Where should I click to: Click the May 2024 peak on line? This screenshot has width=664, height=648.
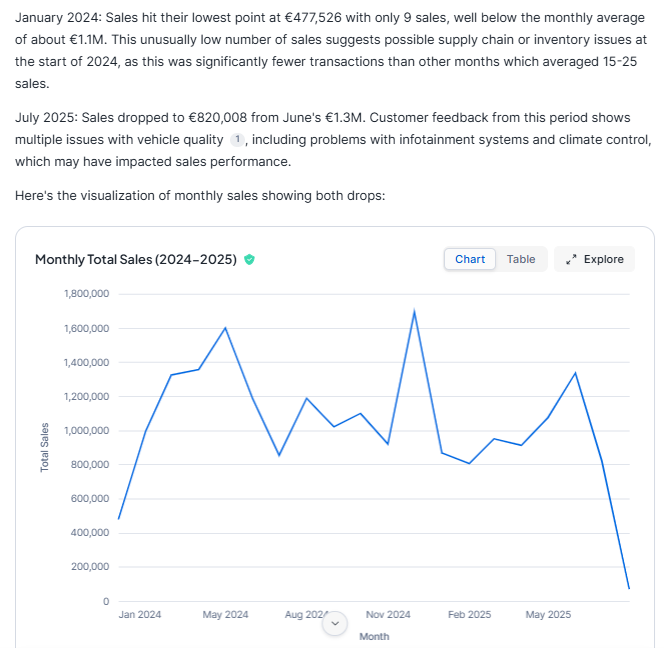point(225,328)
